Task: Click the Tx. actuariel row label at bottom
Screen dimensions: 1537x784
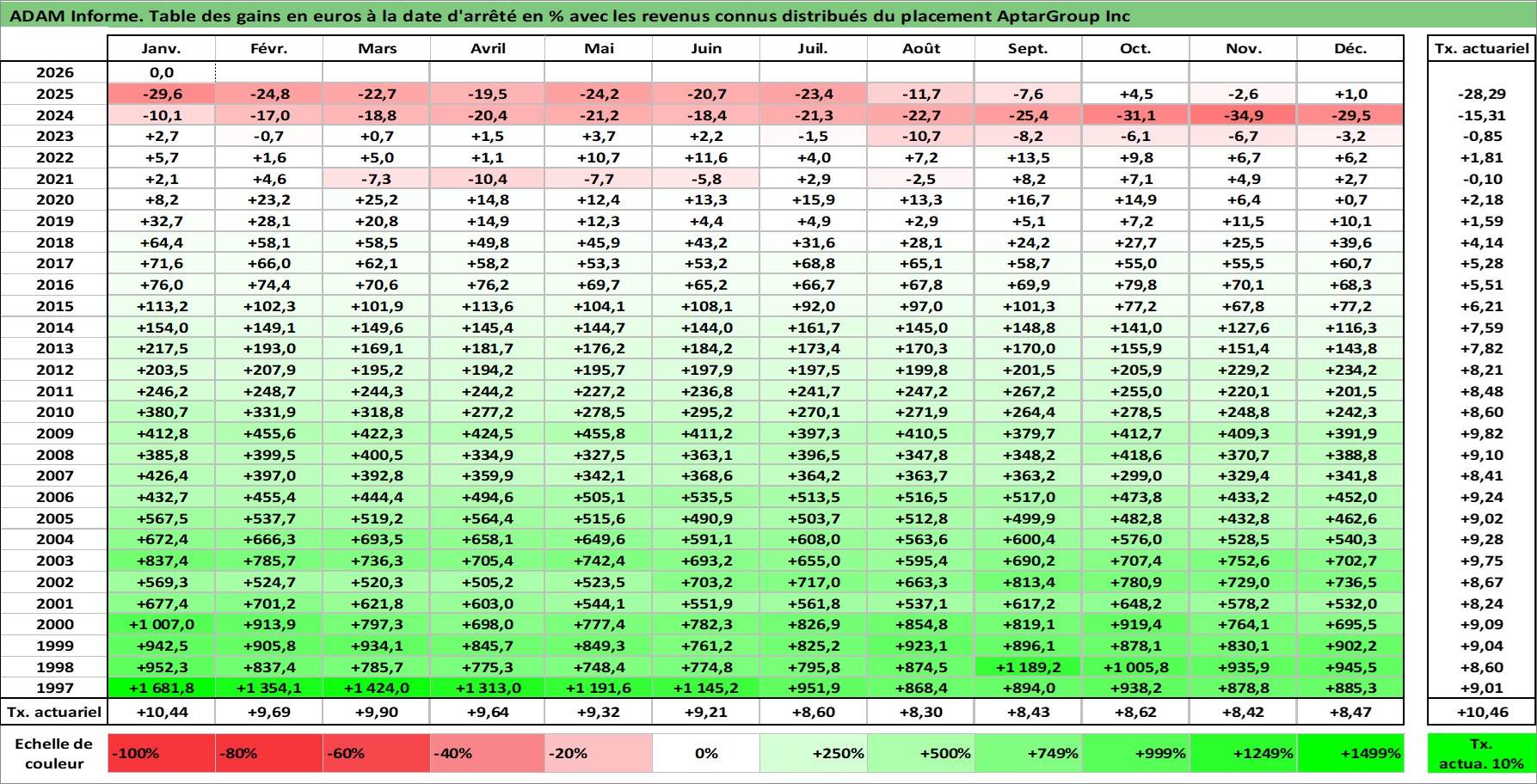Action: point(54,712)
